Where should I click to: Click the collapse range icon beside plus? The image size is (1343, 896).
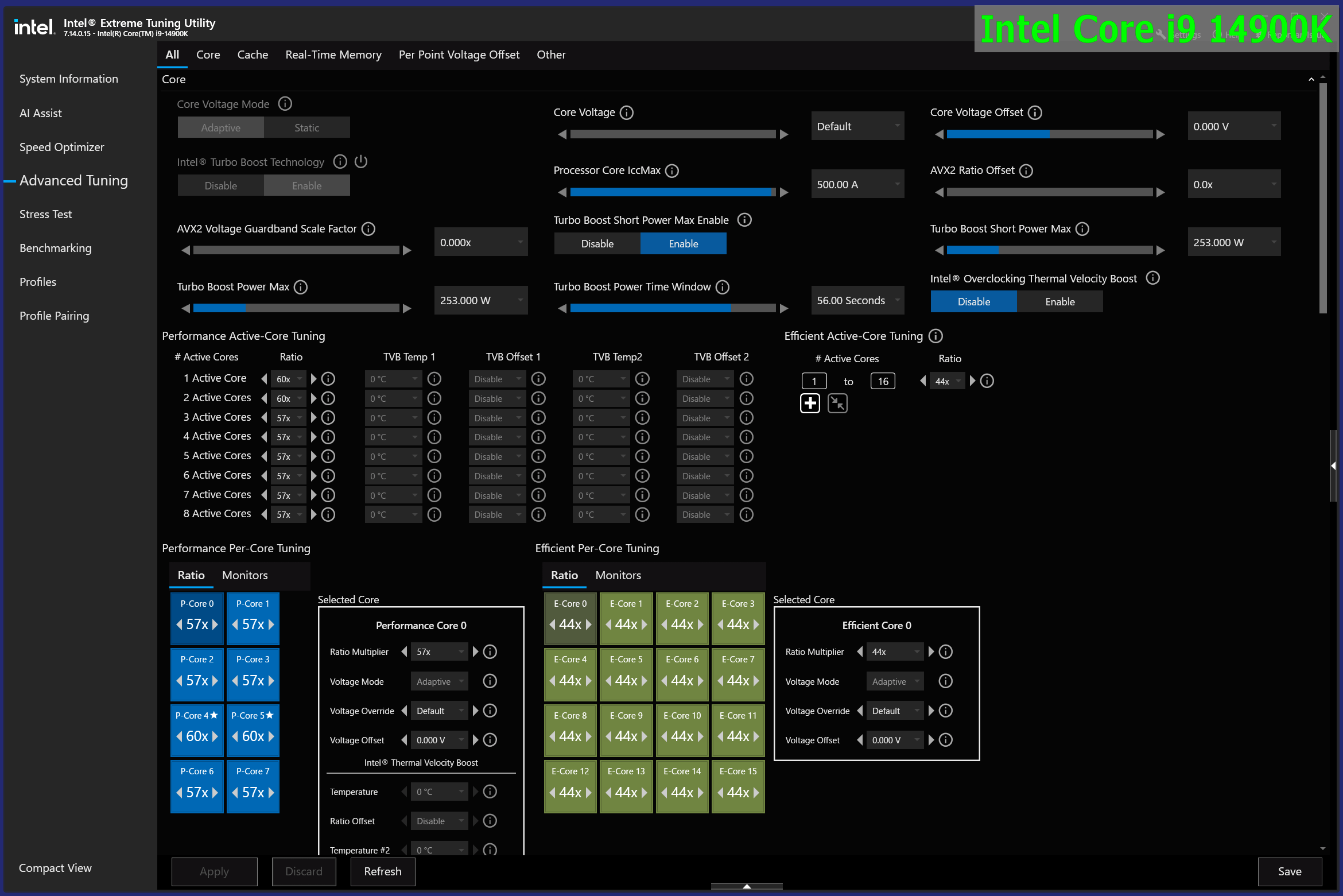point(838,404)
